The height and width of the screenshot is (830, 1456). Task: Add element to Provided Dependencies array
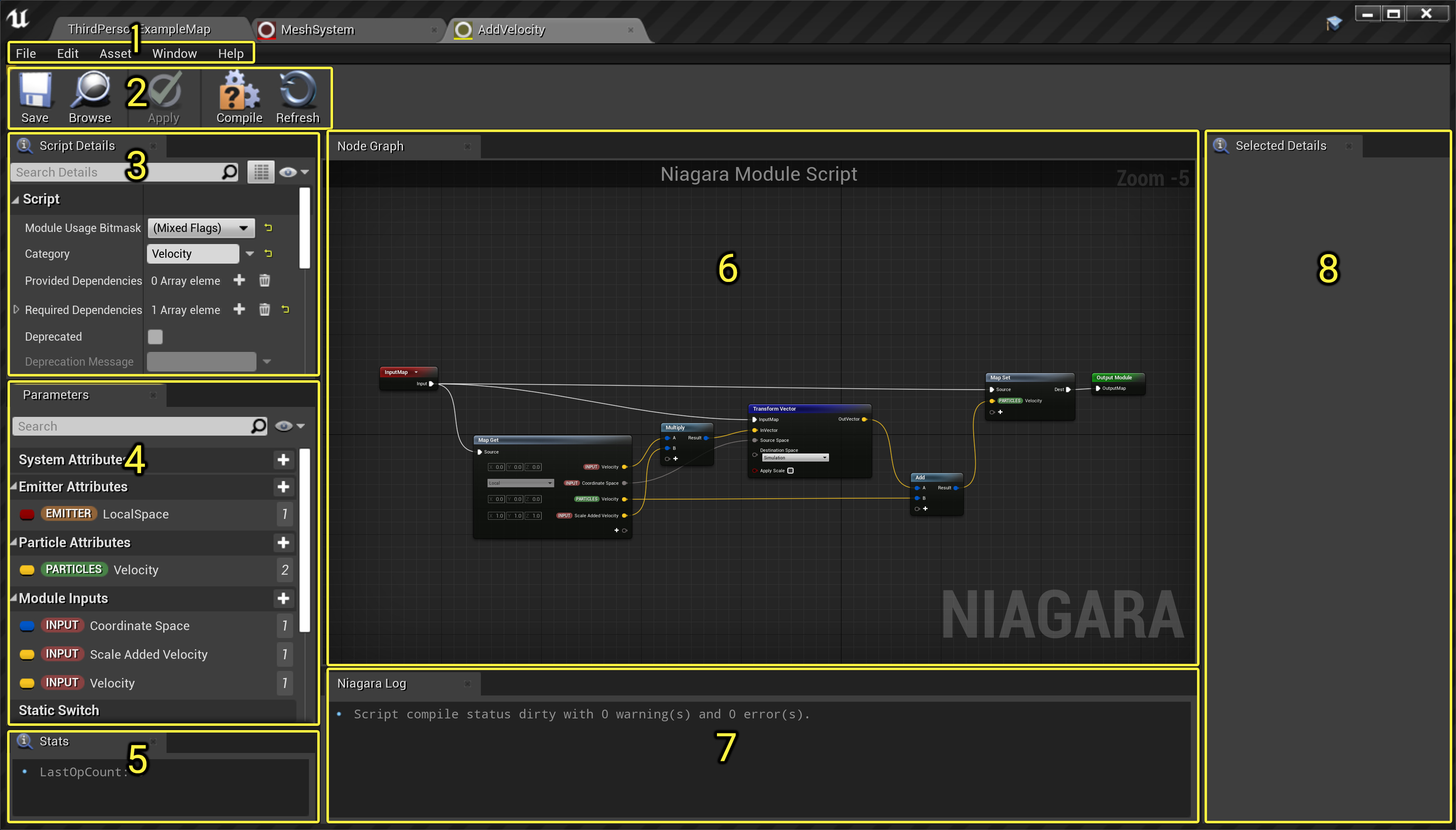pyautogui.click(x=239, y=280)
